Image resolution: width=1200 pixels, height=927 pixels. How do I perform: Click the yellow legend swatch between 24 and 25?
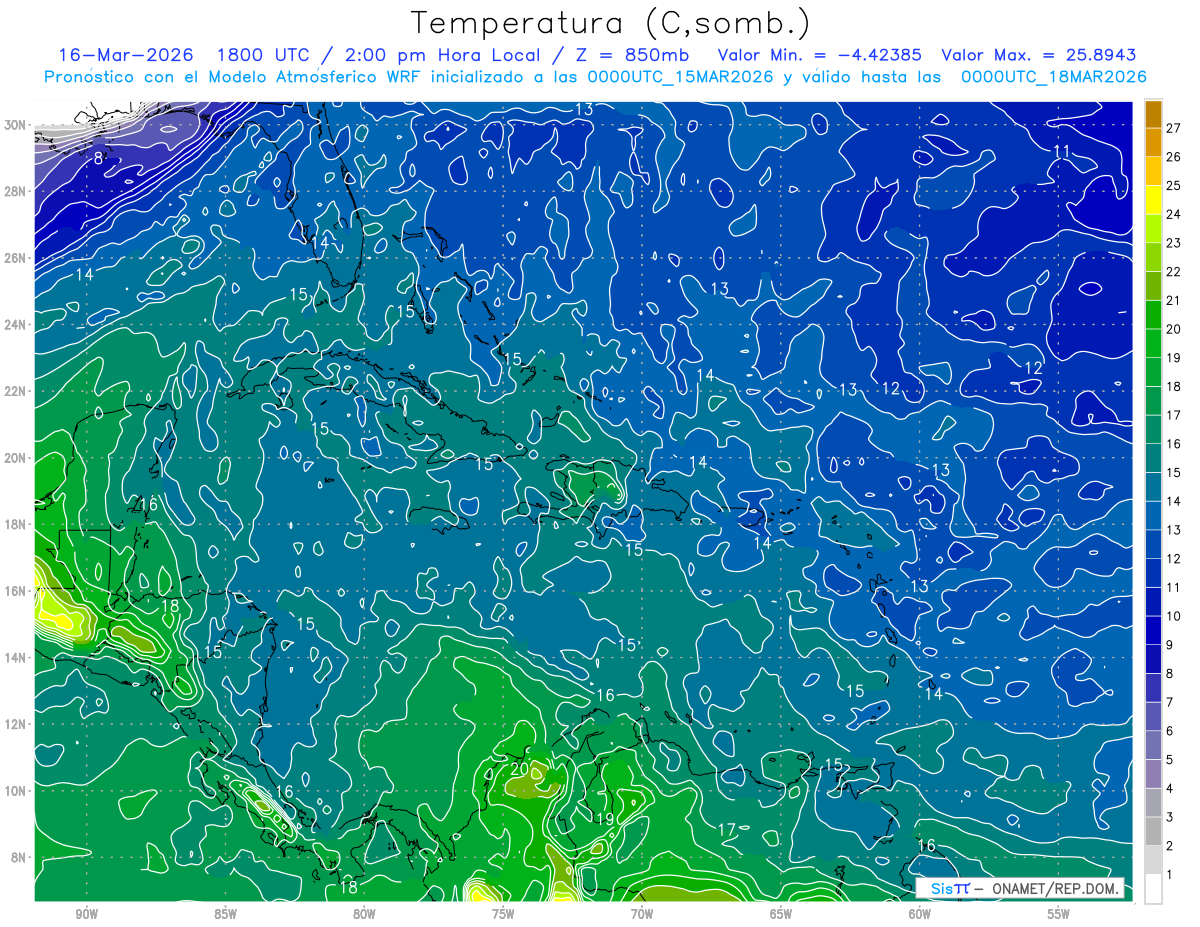tap(1153, 200)
